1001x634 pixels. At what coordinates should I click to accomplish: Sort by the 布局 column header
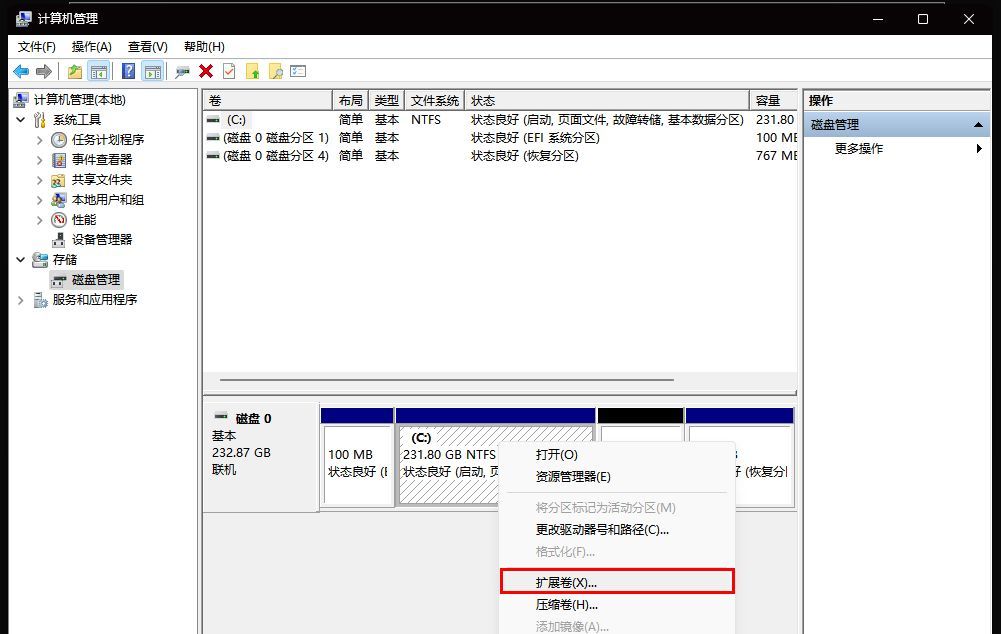point(350,100)
